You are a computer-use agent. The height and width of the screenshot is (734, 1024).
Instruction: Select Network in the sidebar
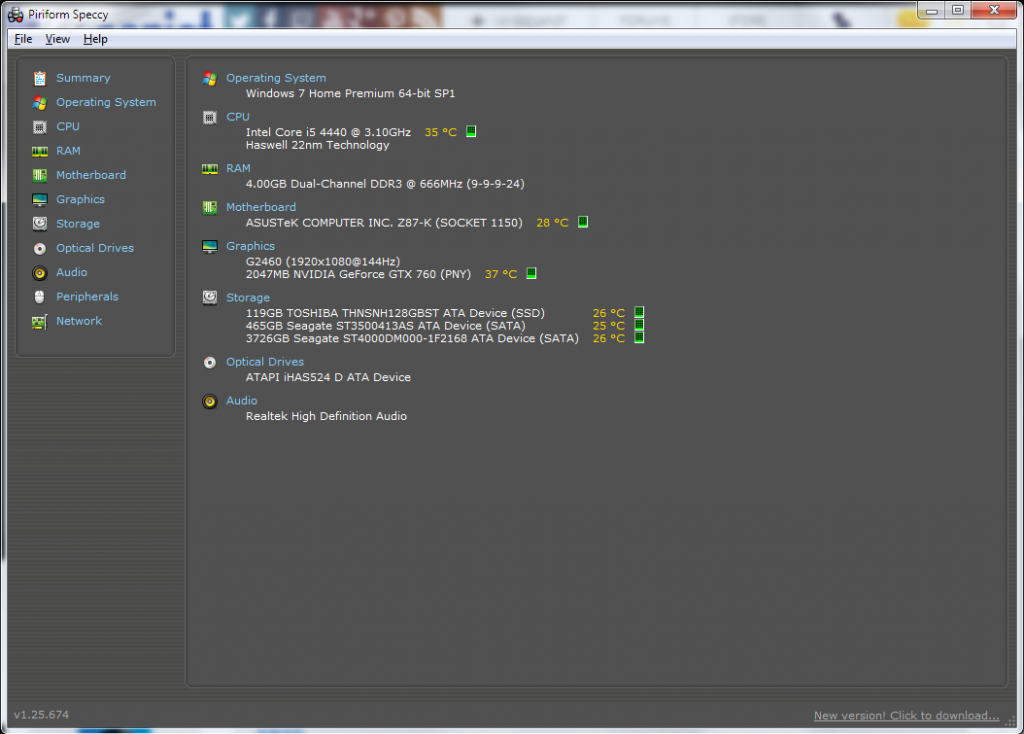pyautogui.click(x=79, y=321)
